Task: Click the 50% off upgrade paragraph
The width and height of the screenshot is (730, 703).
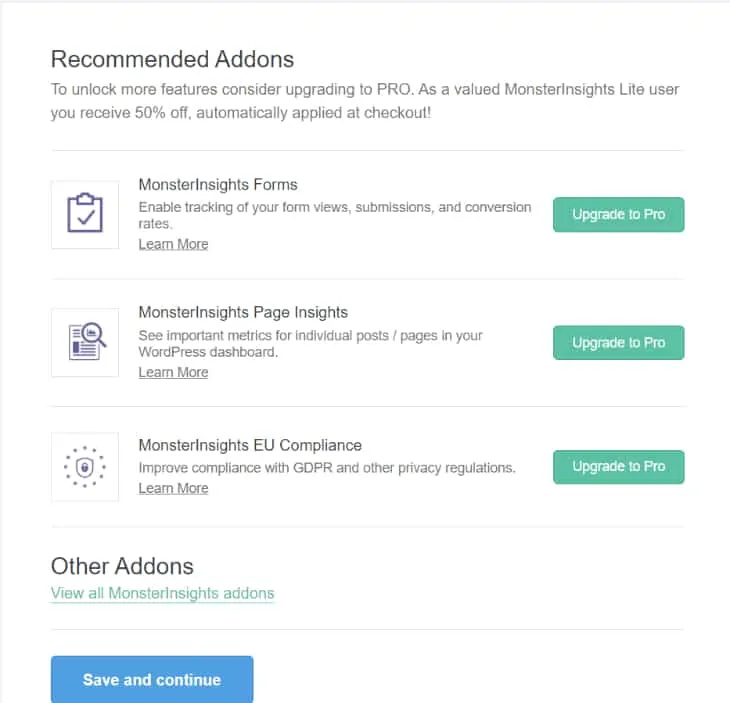Action: coord(365,101)
